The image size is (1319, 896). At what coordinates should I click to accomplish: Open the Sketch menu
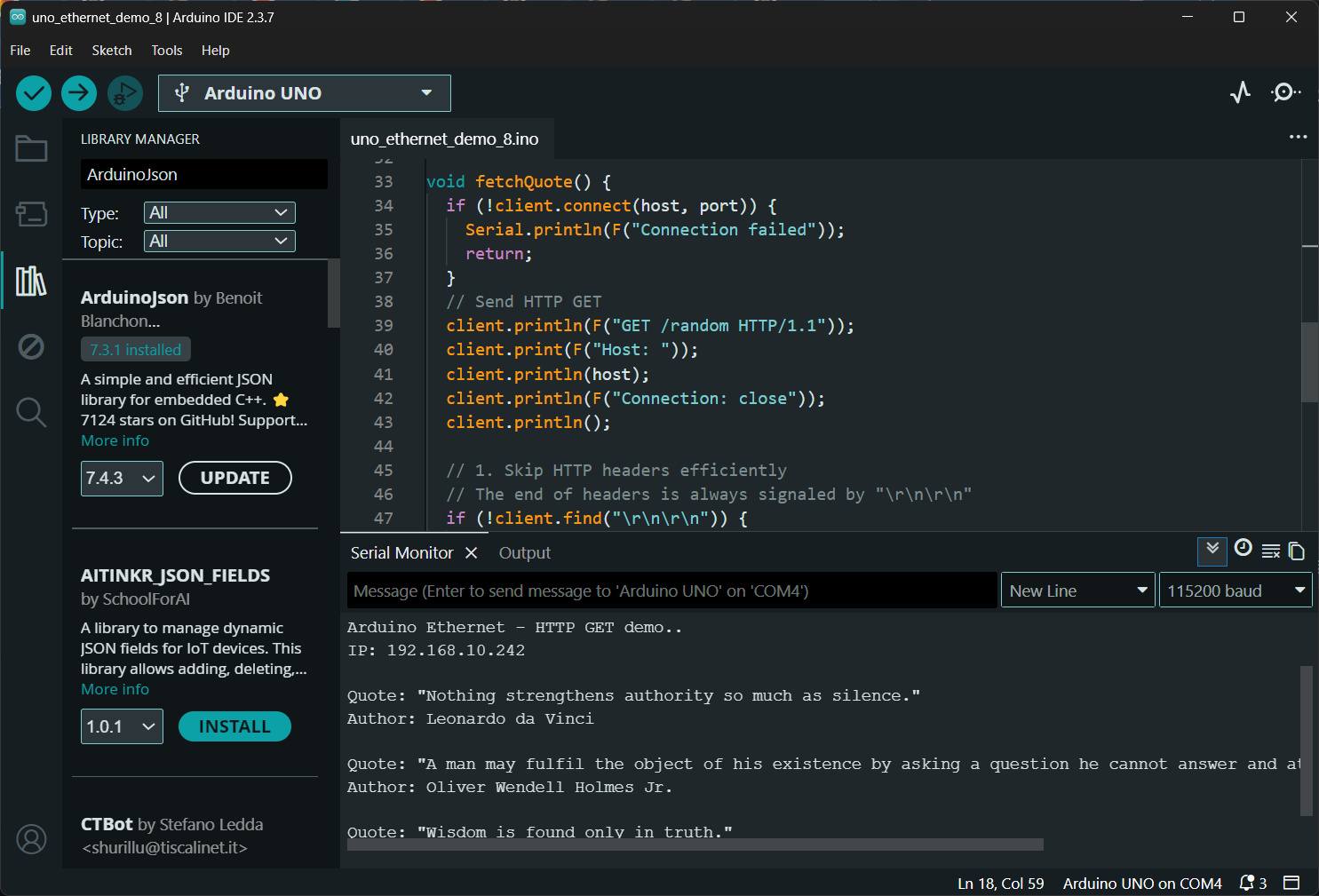point(112,51)
